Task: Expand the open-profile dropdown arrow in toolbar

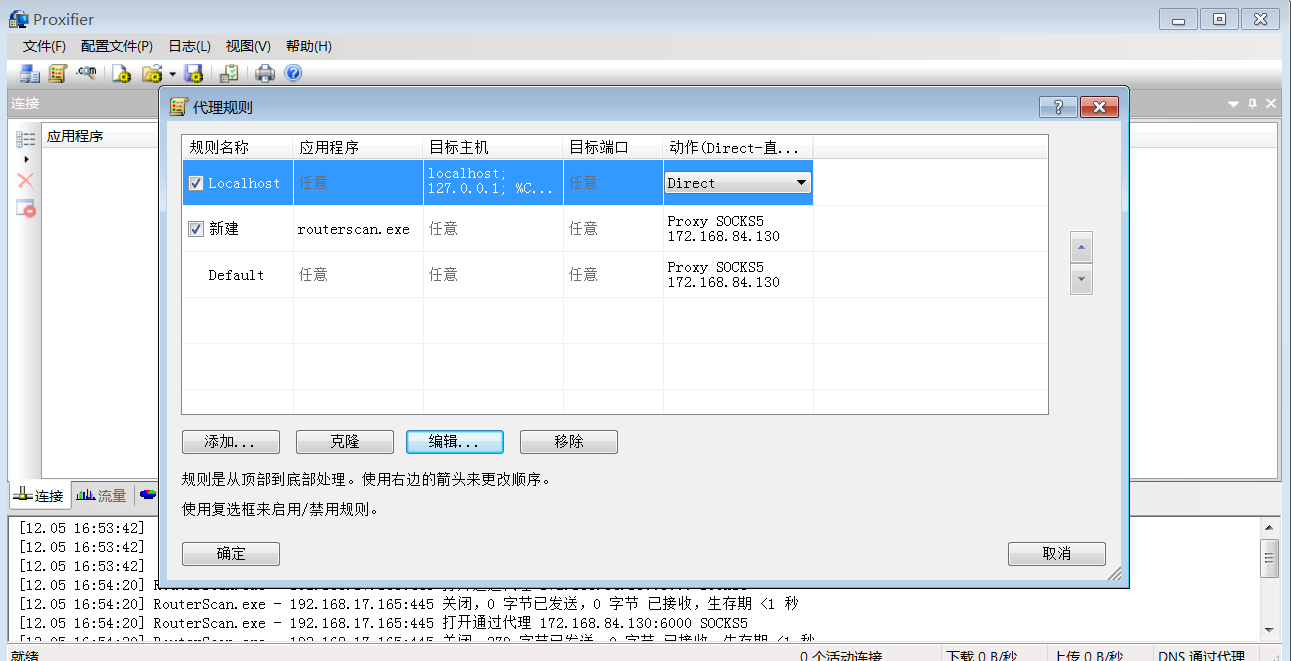Action: 172,74
